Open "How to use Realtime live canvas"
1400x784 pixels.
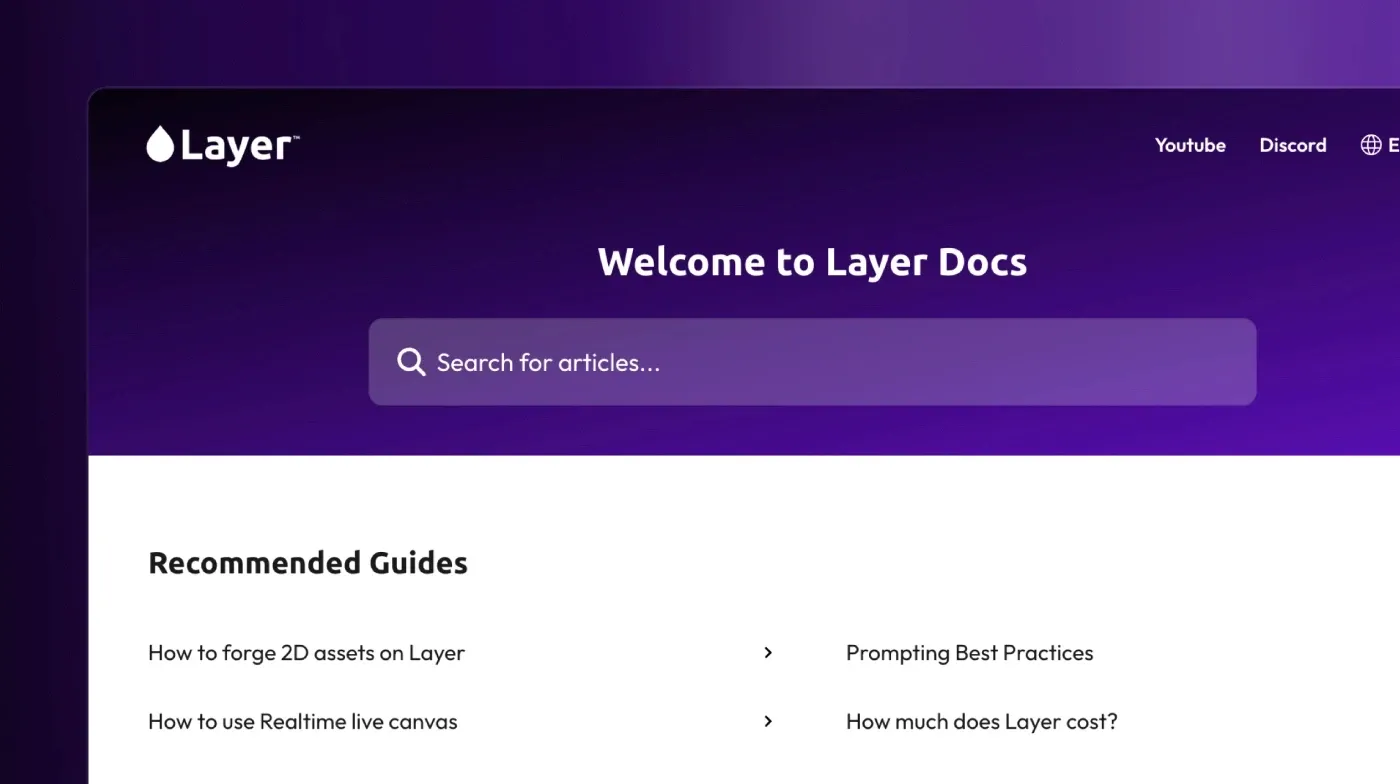click(303, 721)
